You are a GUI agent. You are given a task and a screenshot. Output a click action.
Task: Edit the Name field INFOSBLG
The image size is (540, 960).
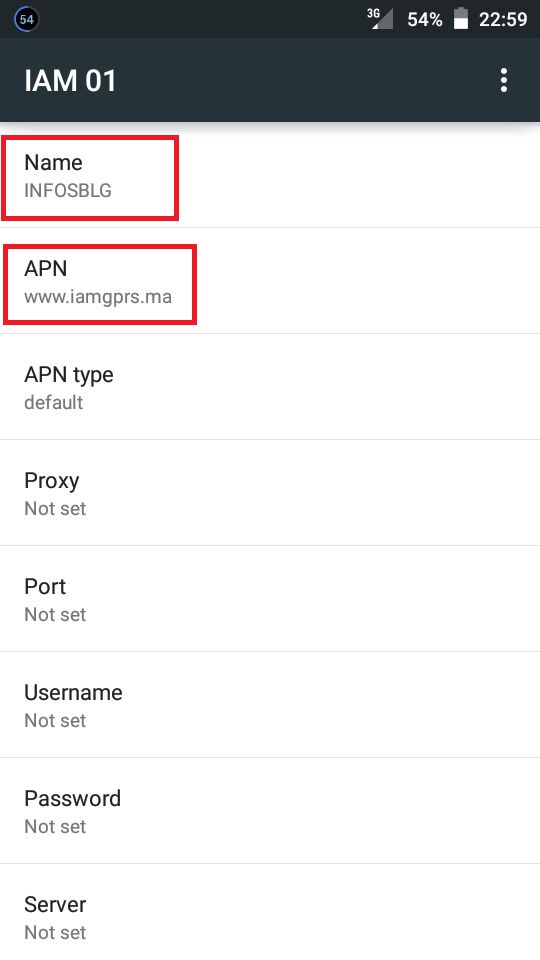click(x=270, y=175)
